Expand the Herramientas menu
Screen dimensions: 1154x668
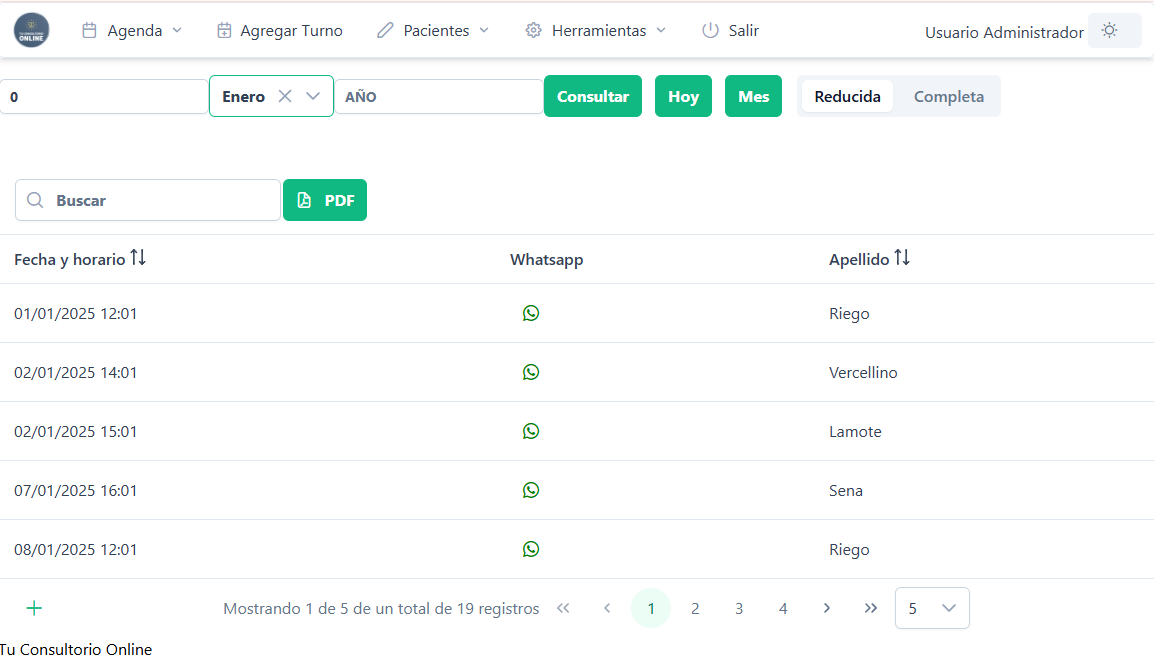point(596,31)
